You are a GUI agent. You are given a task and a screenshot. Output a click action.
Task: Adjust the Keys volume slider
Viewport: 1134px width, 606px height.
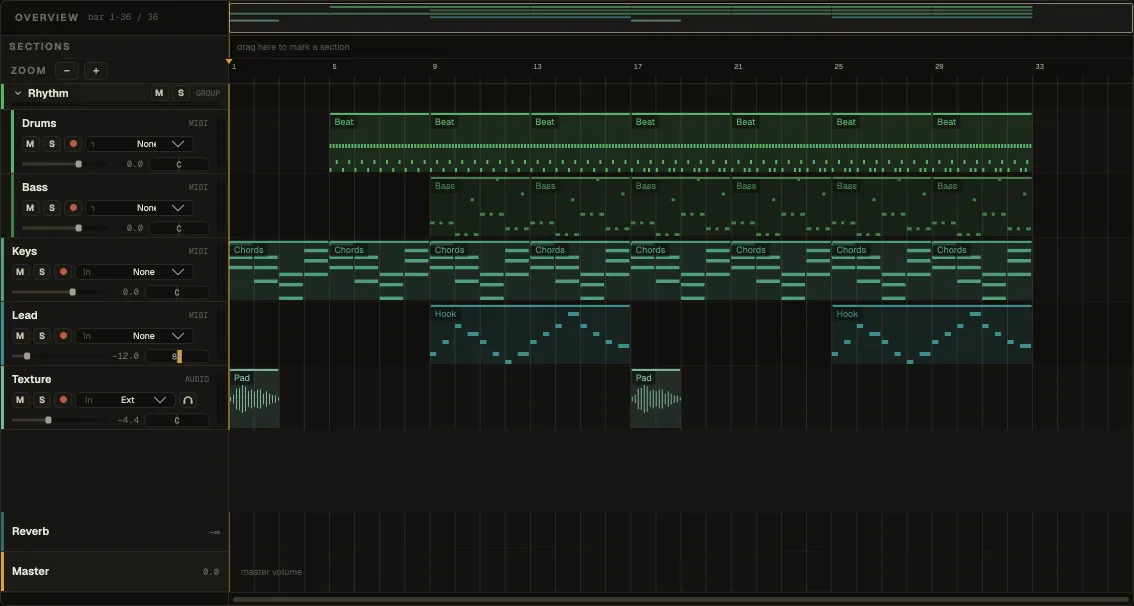coord(54,292)
